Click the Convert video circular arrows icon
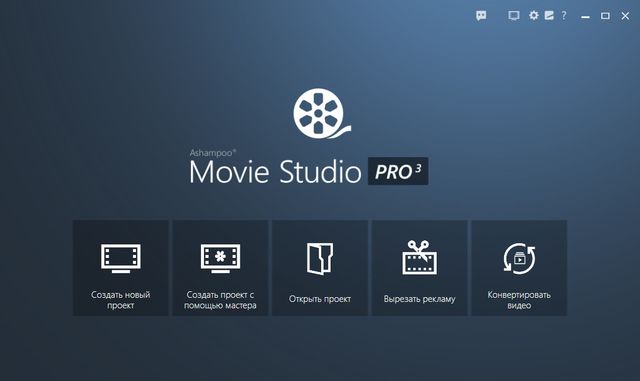This screenshot has height=381, width=640. 519,258
